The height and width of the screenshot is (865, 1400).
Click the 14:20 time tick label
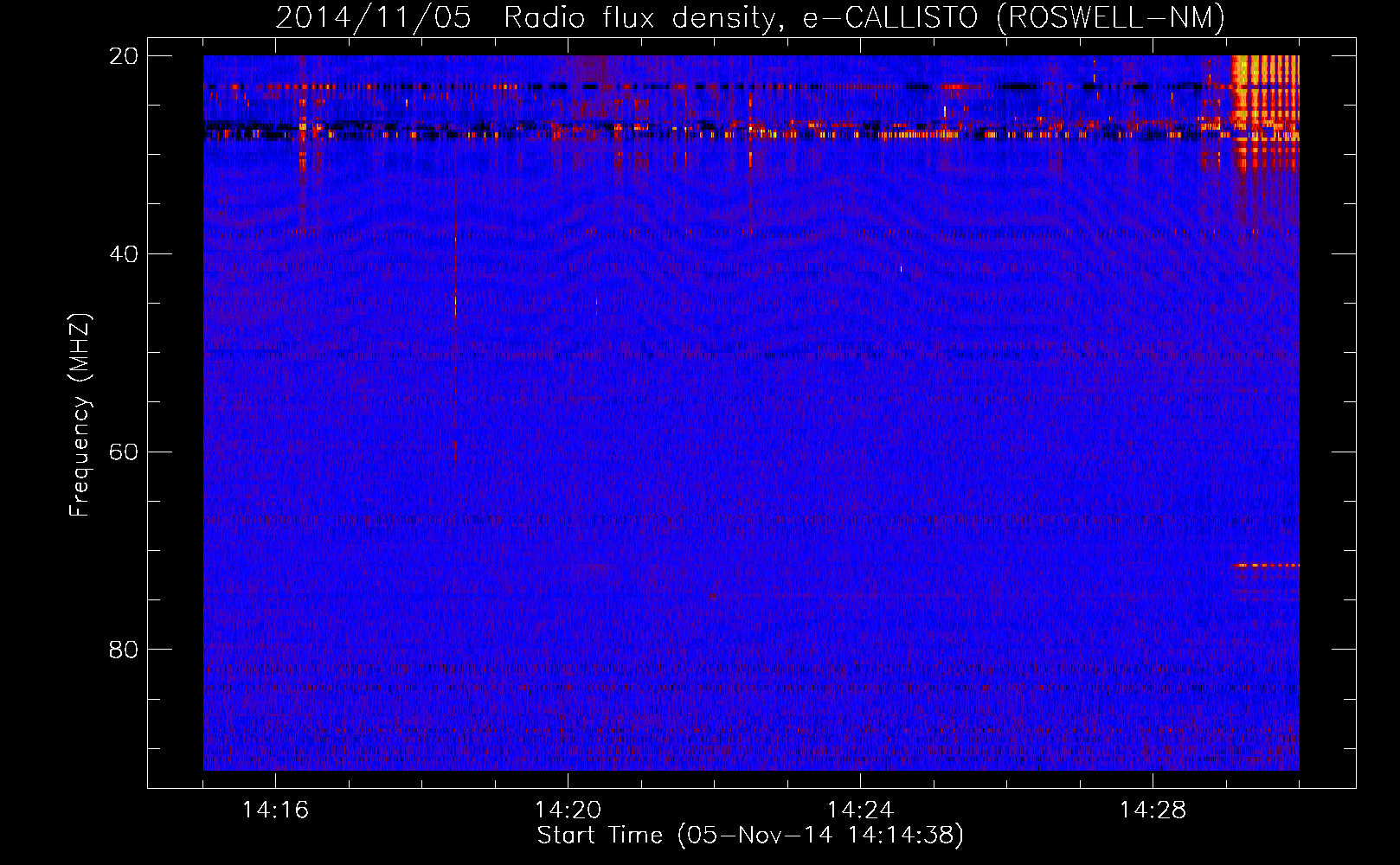coord(568,811)
